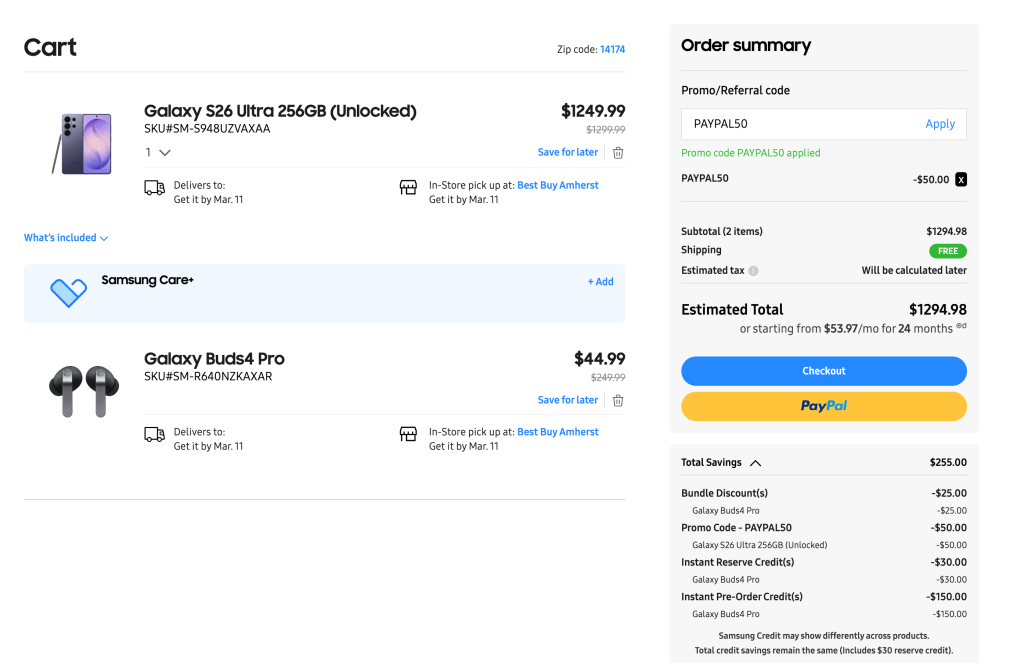Click the delivery truck icon for Galaxy S26 Ultra
Screen dimensions: 1024x663
154,188
